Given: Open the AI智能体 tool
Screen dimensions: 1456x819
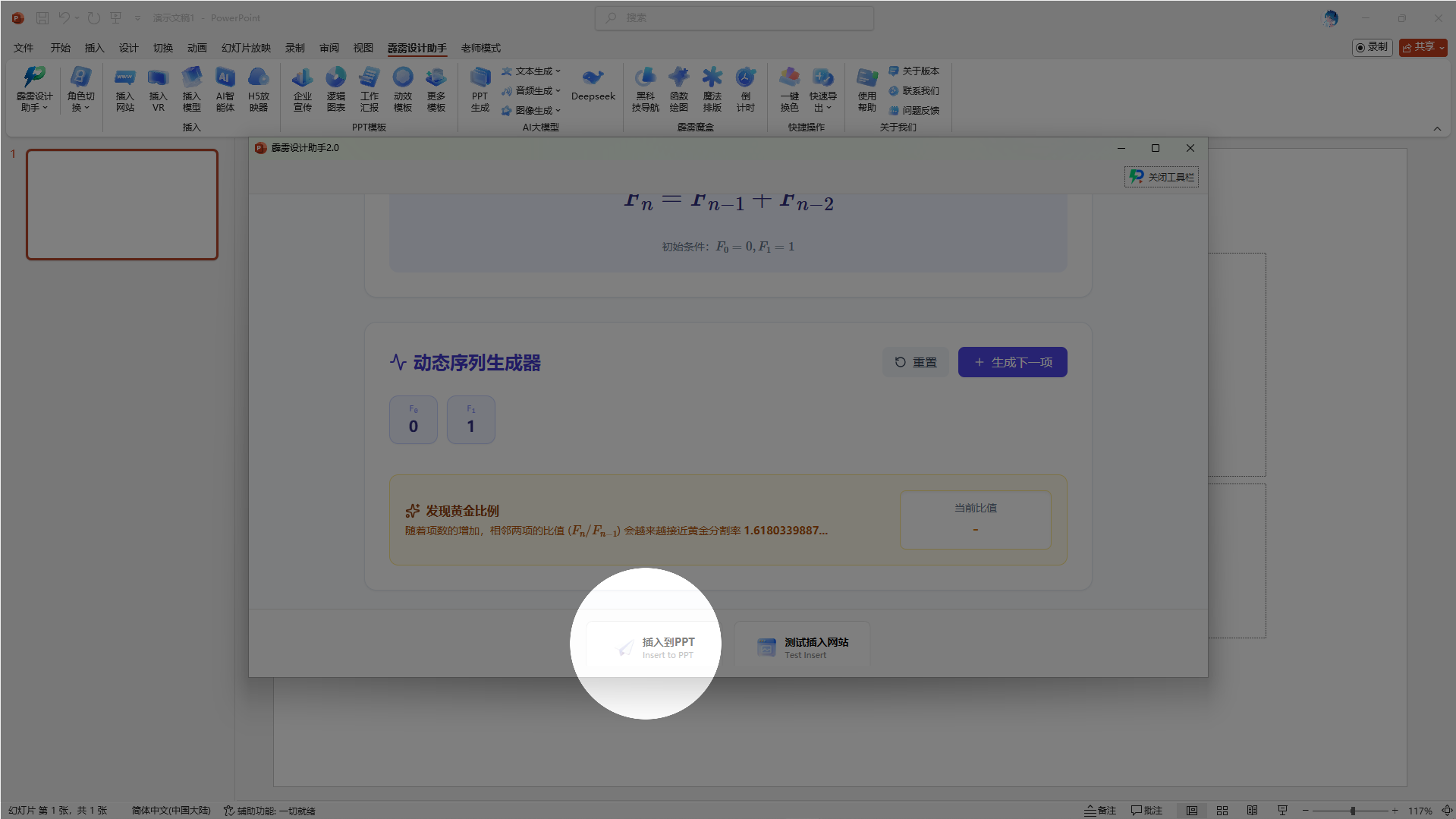Looking at the screenshot, I should (225, 90).
